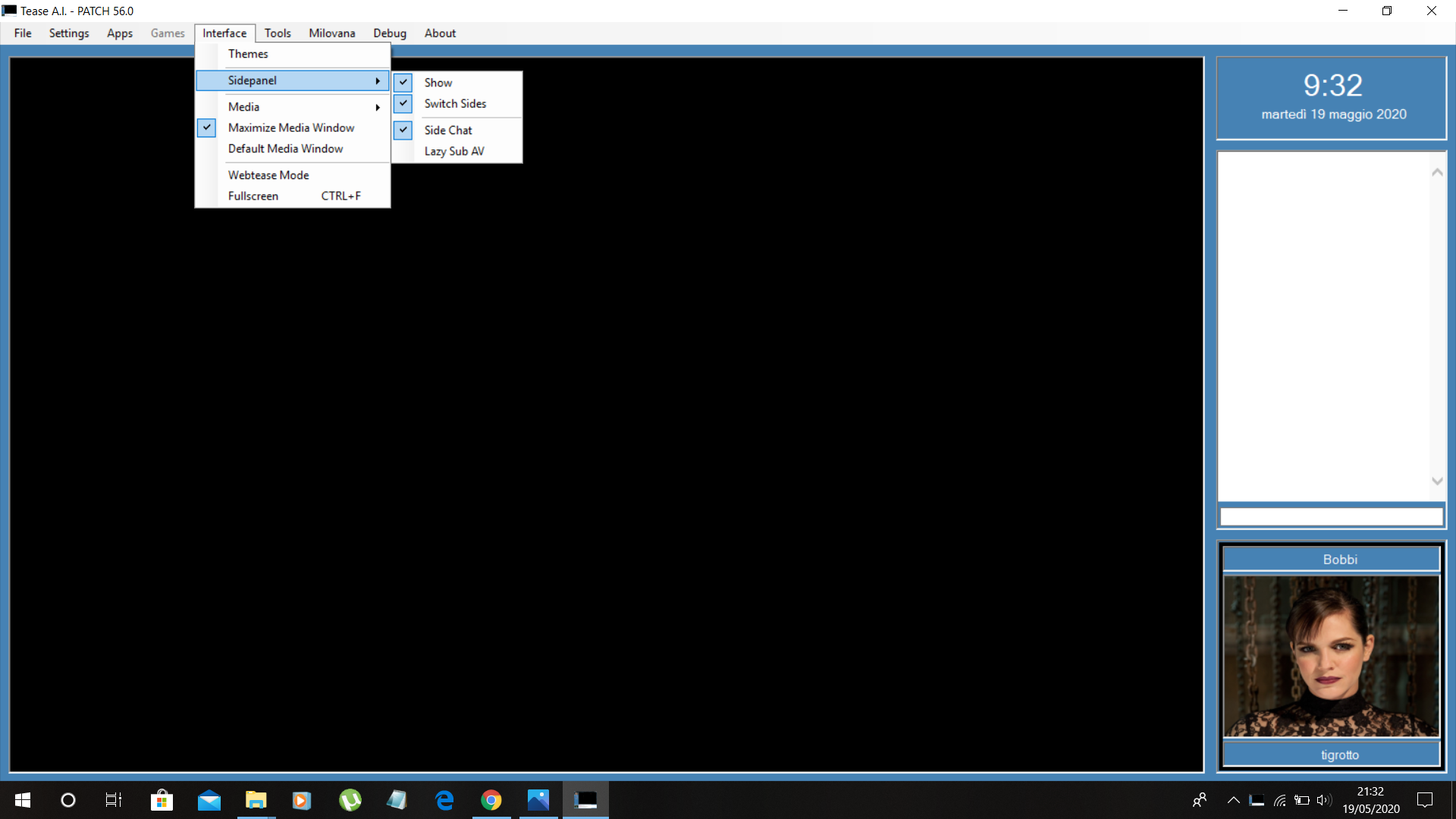Open the About menu

click(440, 33)
